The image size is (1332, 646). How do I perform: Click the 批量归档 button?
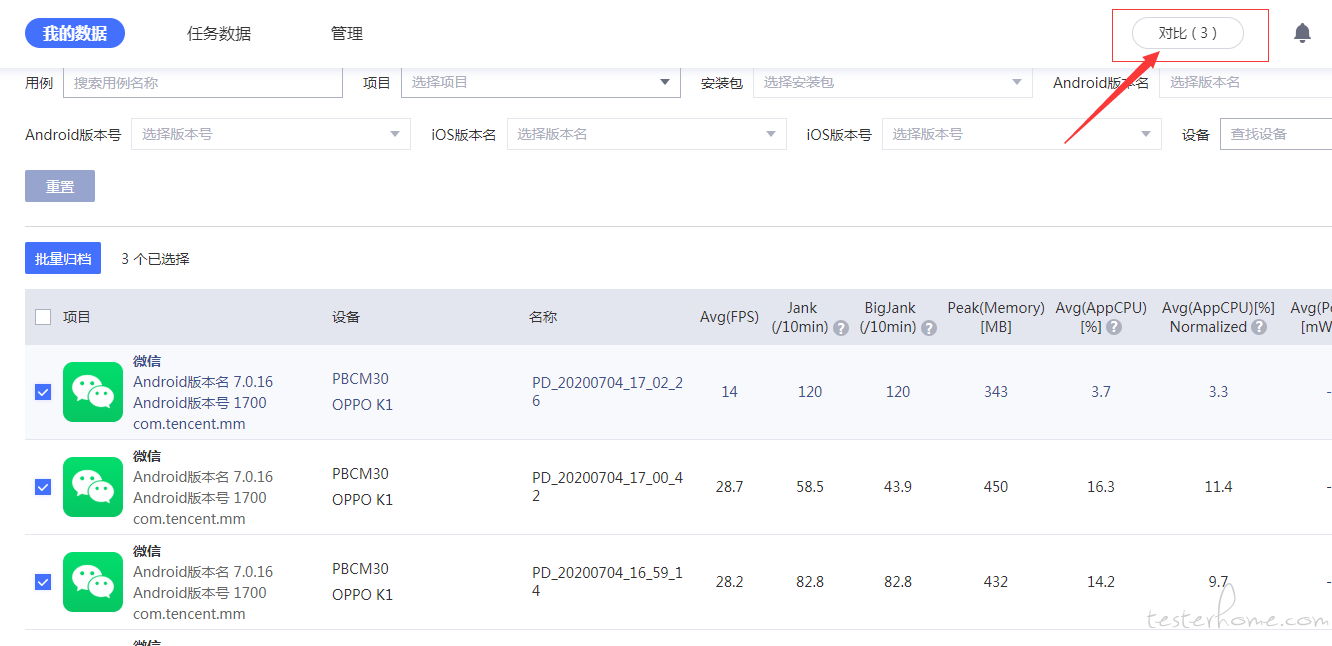[63, 259]
